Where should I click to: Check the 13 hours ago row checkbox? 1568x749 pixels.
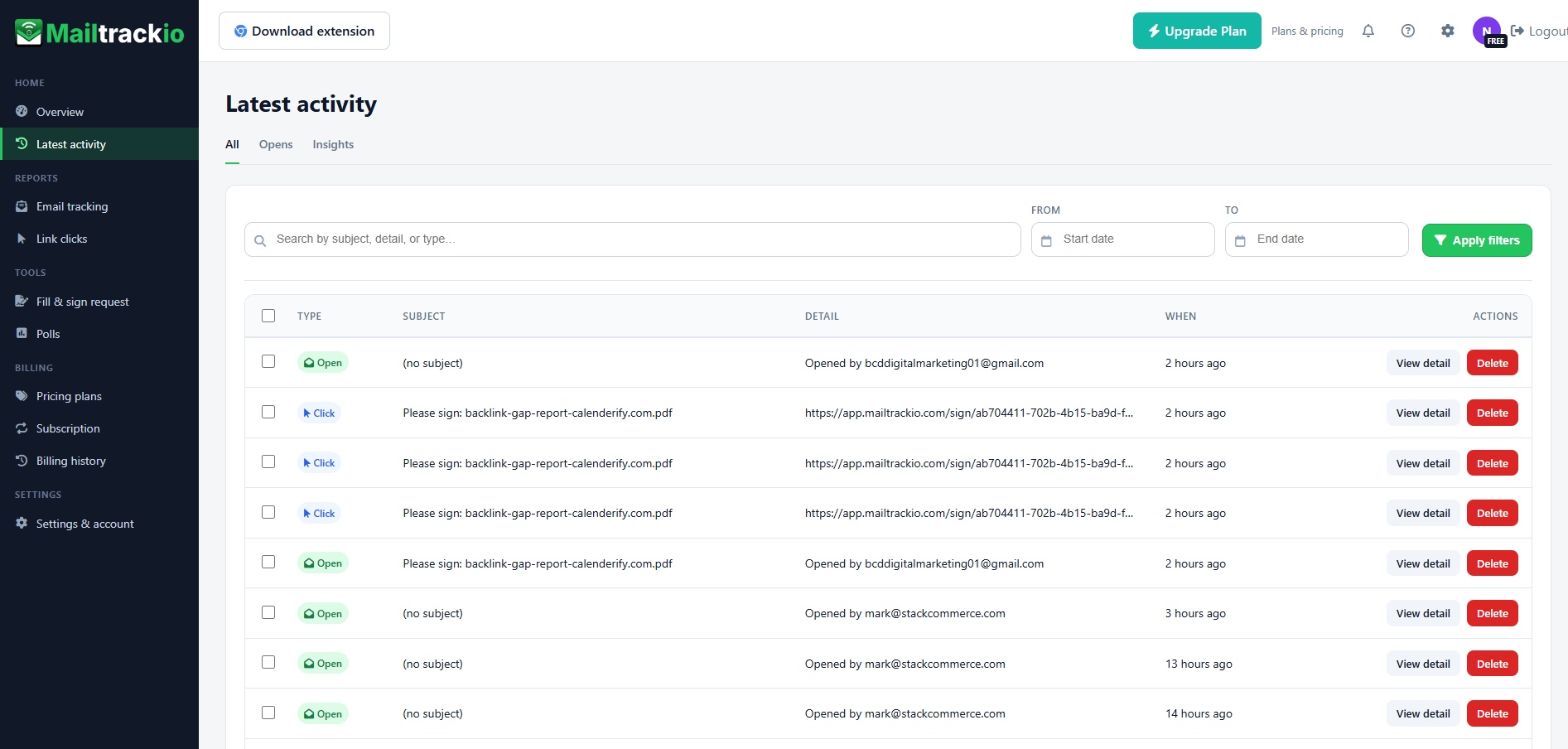[268, 662]
